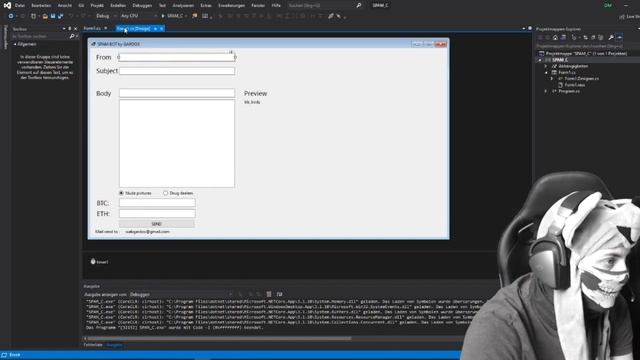
Task: Open the Datei menu
Action: [x=20, y=5]
